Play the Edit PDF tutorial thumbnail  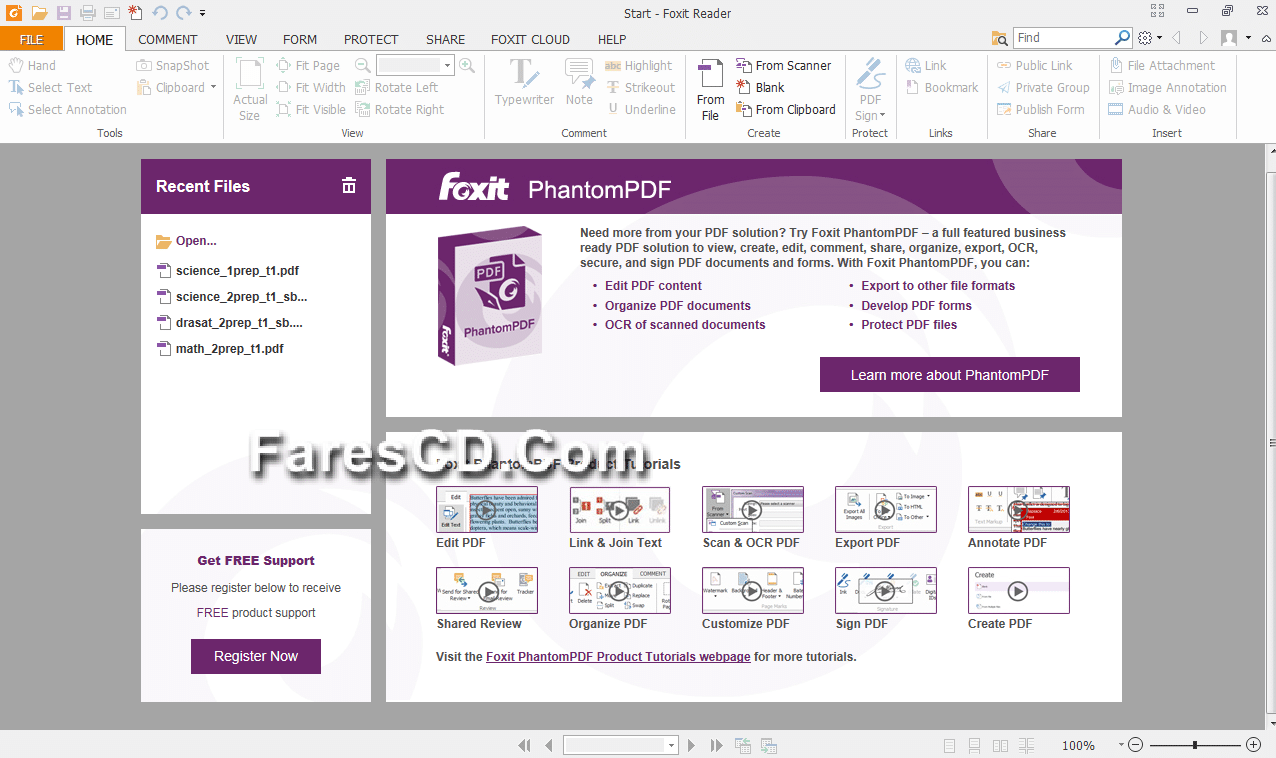(x=486, y=510)
